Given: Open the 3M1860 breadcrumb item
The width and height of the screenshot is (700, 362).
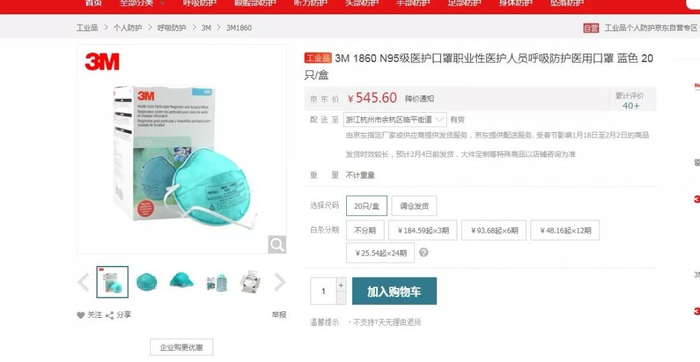Looking at the screenshot, I should [x=239, y=28].
